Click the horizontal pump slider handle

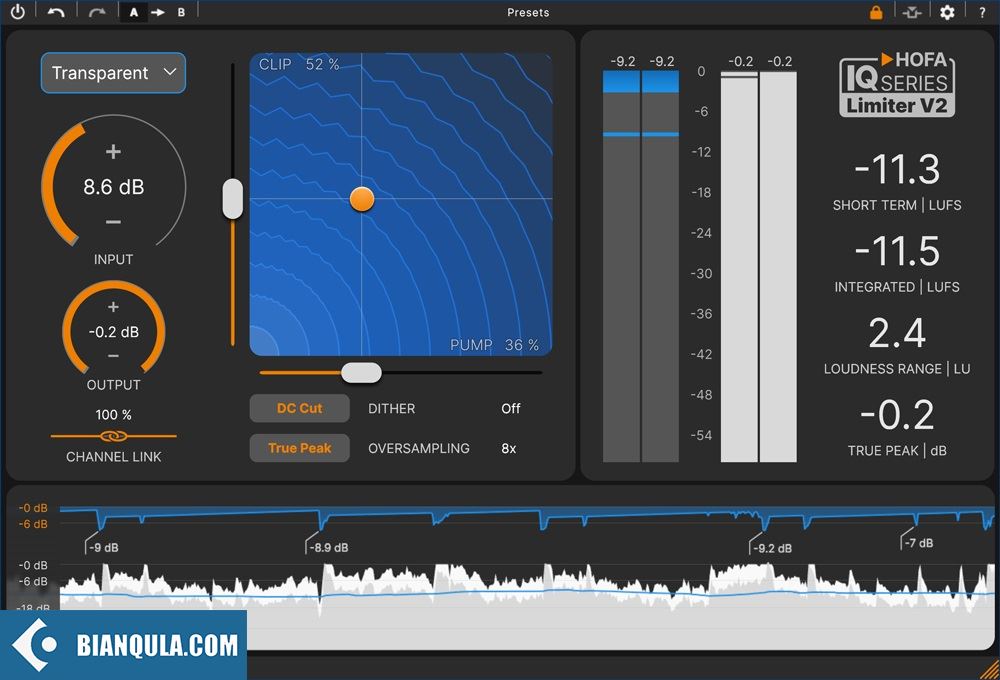click(x=361, y=373)
